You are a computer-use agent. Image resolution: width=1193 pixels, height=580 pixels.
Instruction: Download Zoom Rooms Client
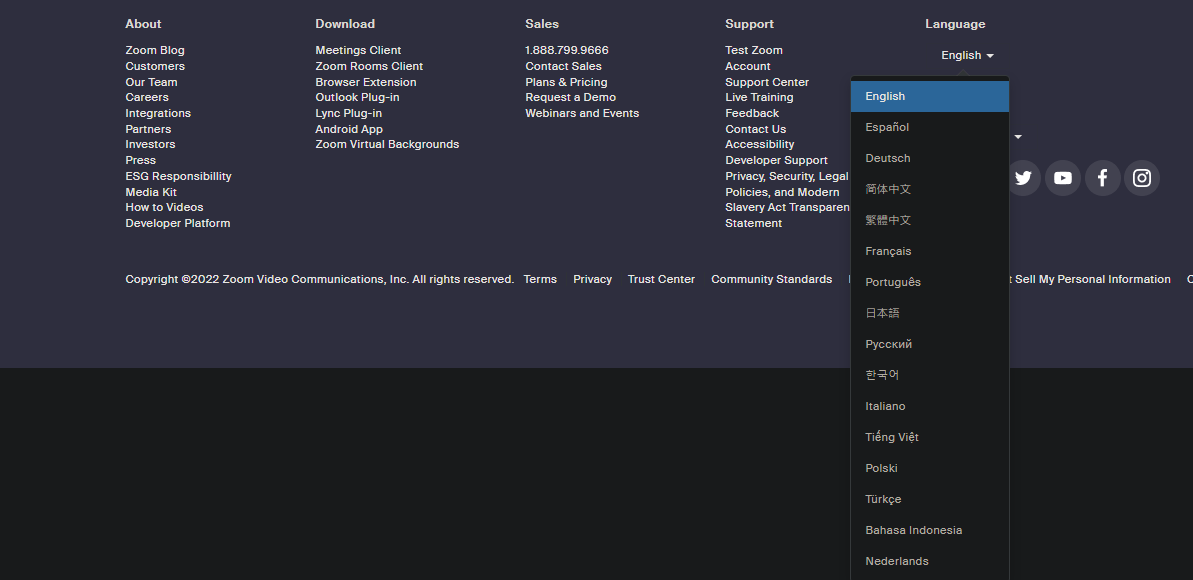point(369,66)
